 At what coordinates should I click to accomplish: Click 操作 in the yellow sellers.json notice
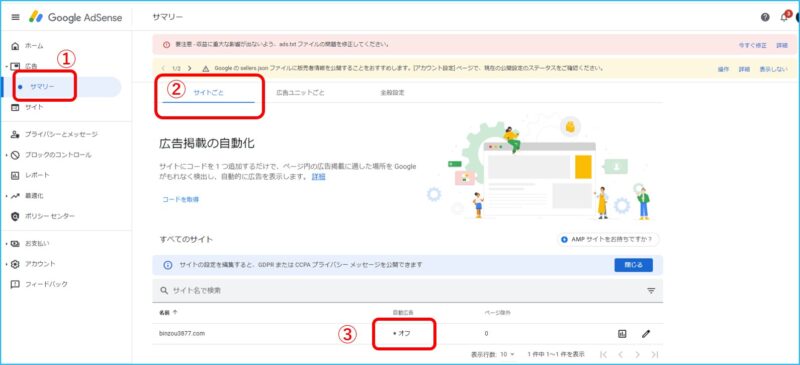click(723, 69)
